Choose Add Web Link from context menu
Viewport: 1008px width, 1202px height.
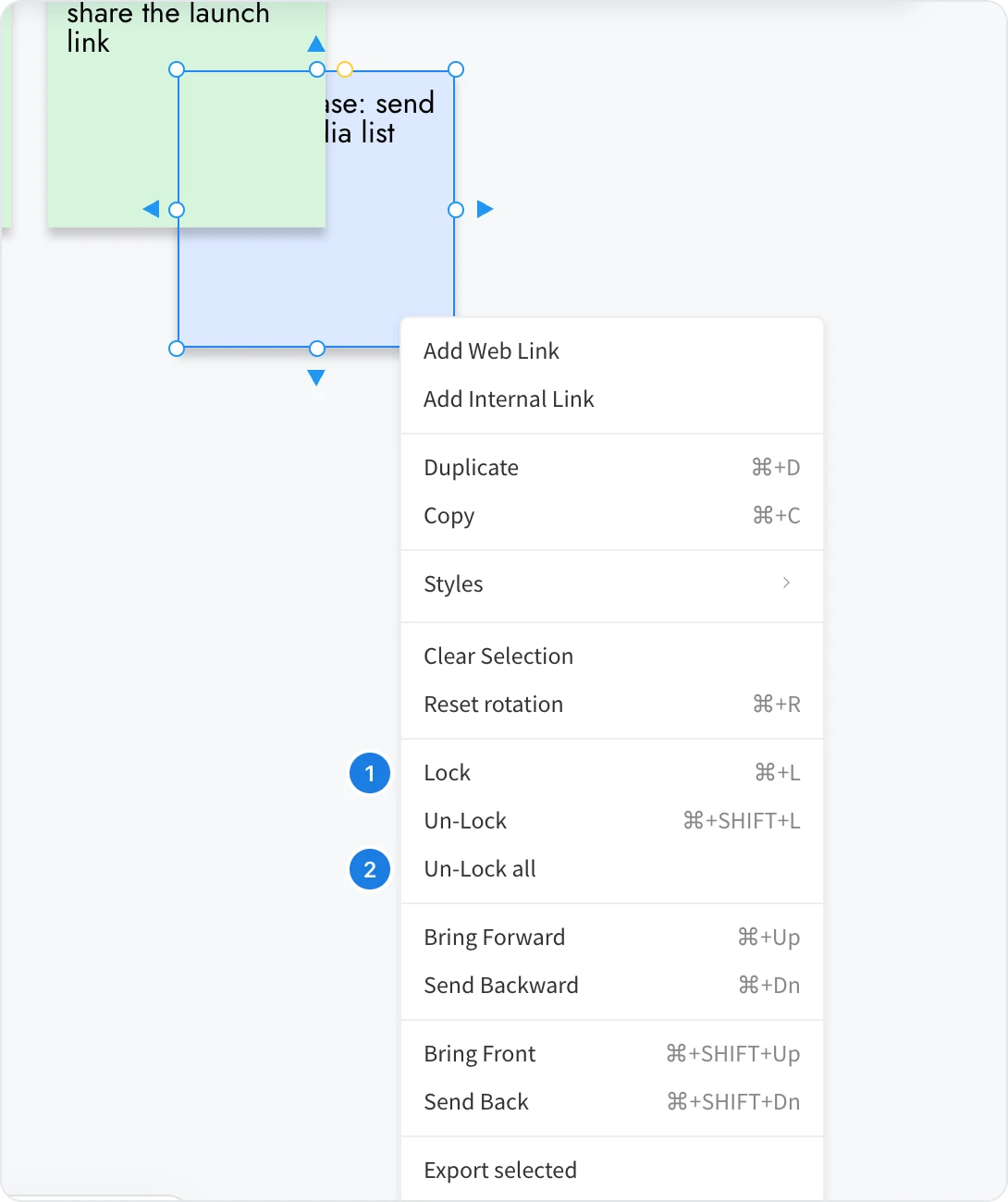pos(611,351)
